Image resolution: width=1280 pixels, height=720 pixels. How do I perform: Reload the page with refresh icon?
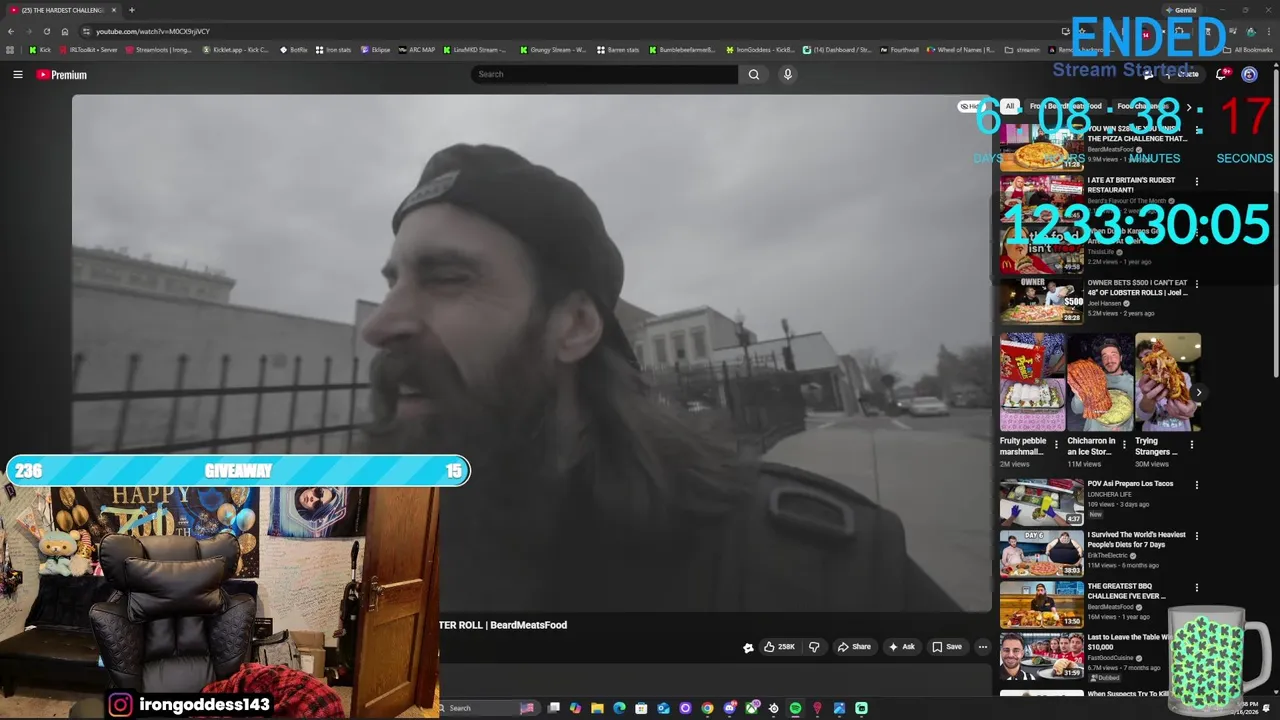[x=46, y=31]
